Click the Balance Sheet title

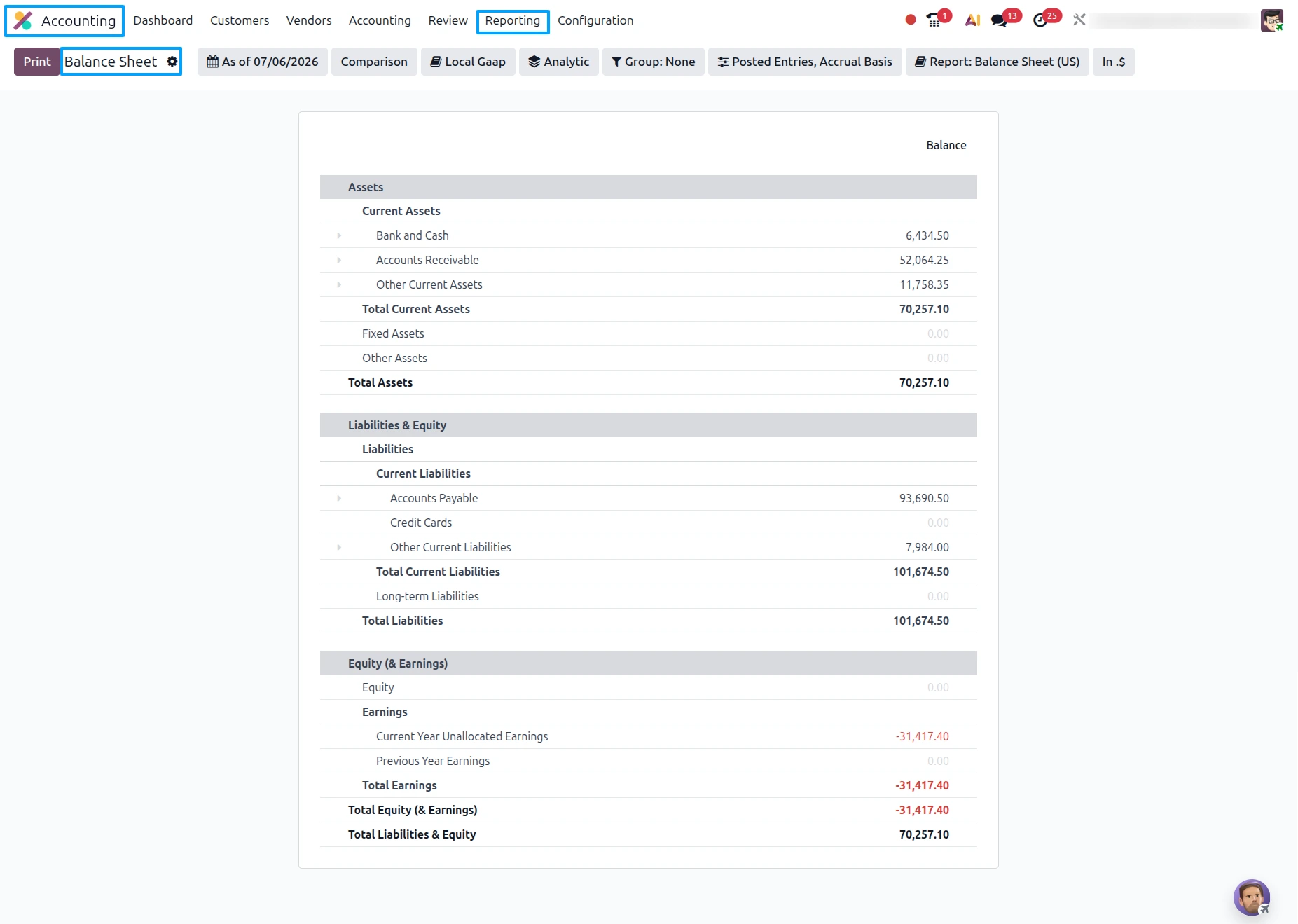[111, 62]
